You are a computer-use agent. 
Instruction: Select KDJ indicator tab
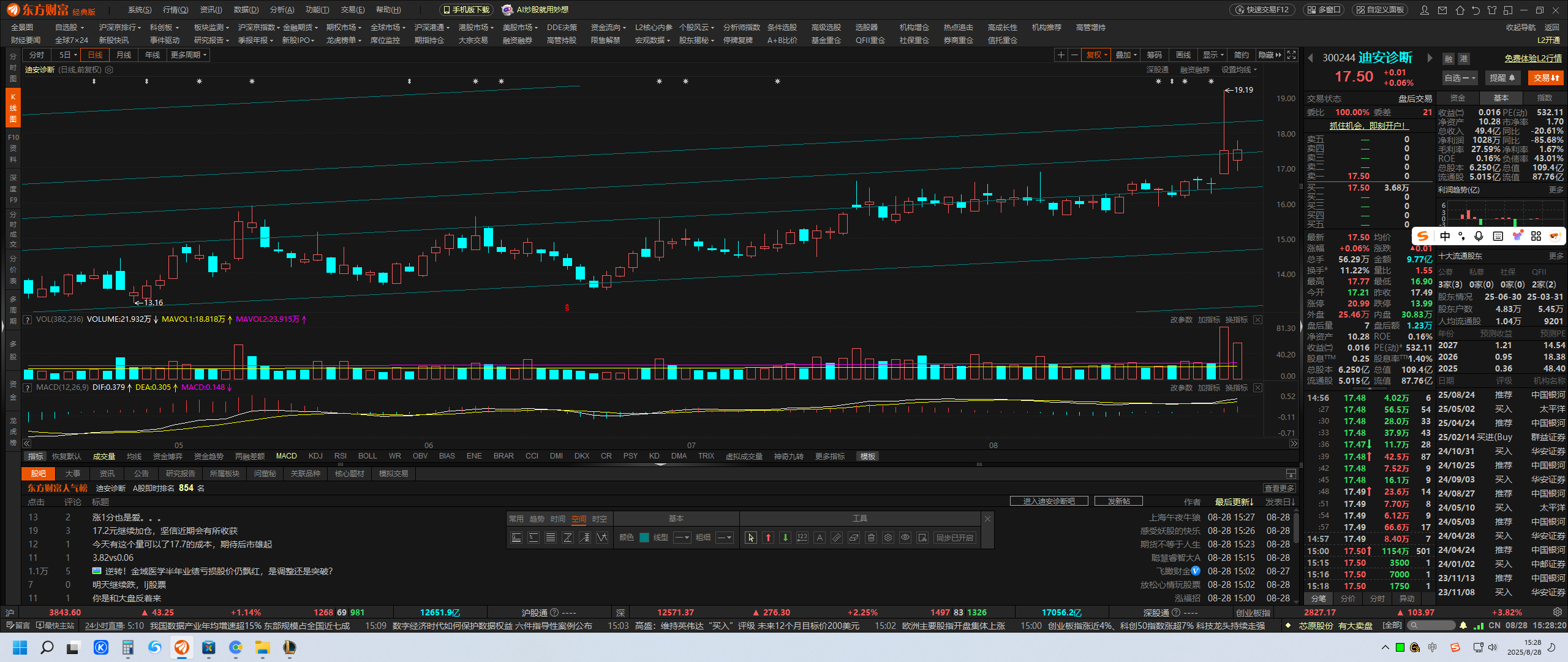(x=315, y=456)
